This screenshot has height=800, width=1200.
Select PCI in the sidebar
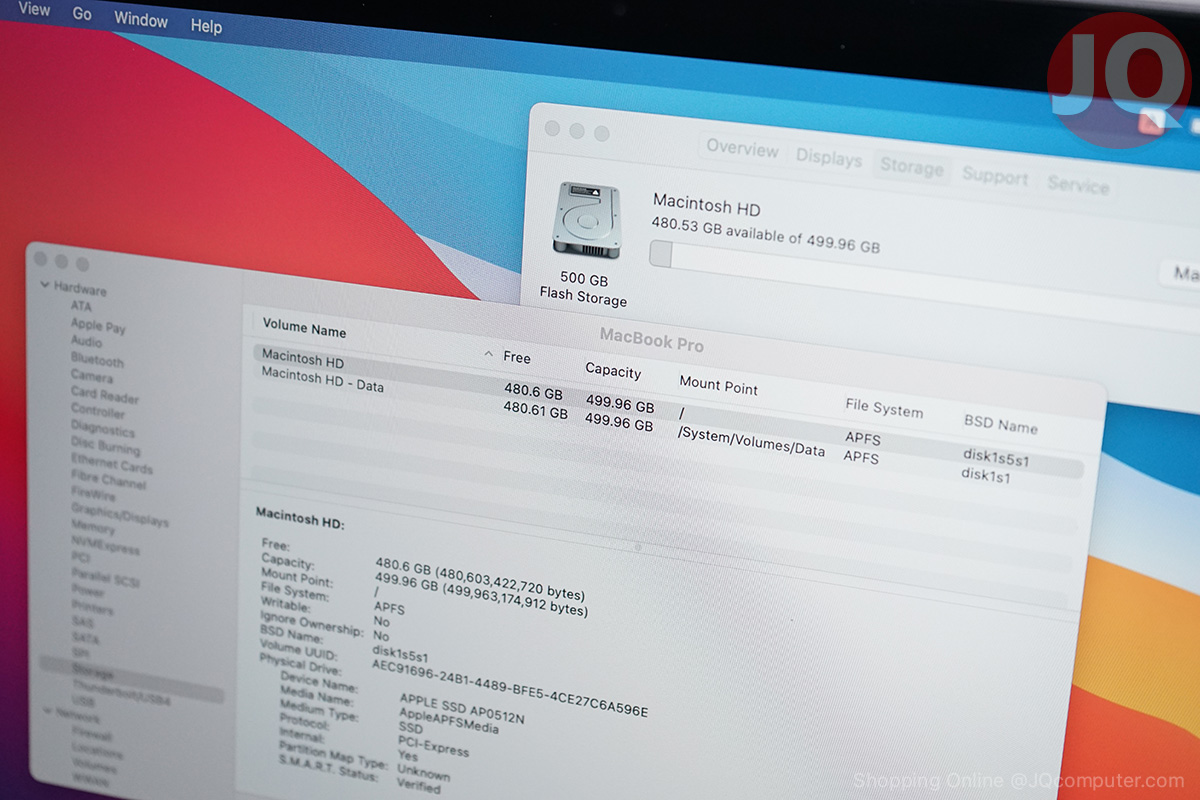click(x=80, y=557)
